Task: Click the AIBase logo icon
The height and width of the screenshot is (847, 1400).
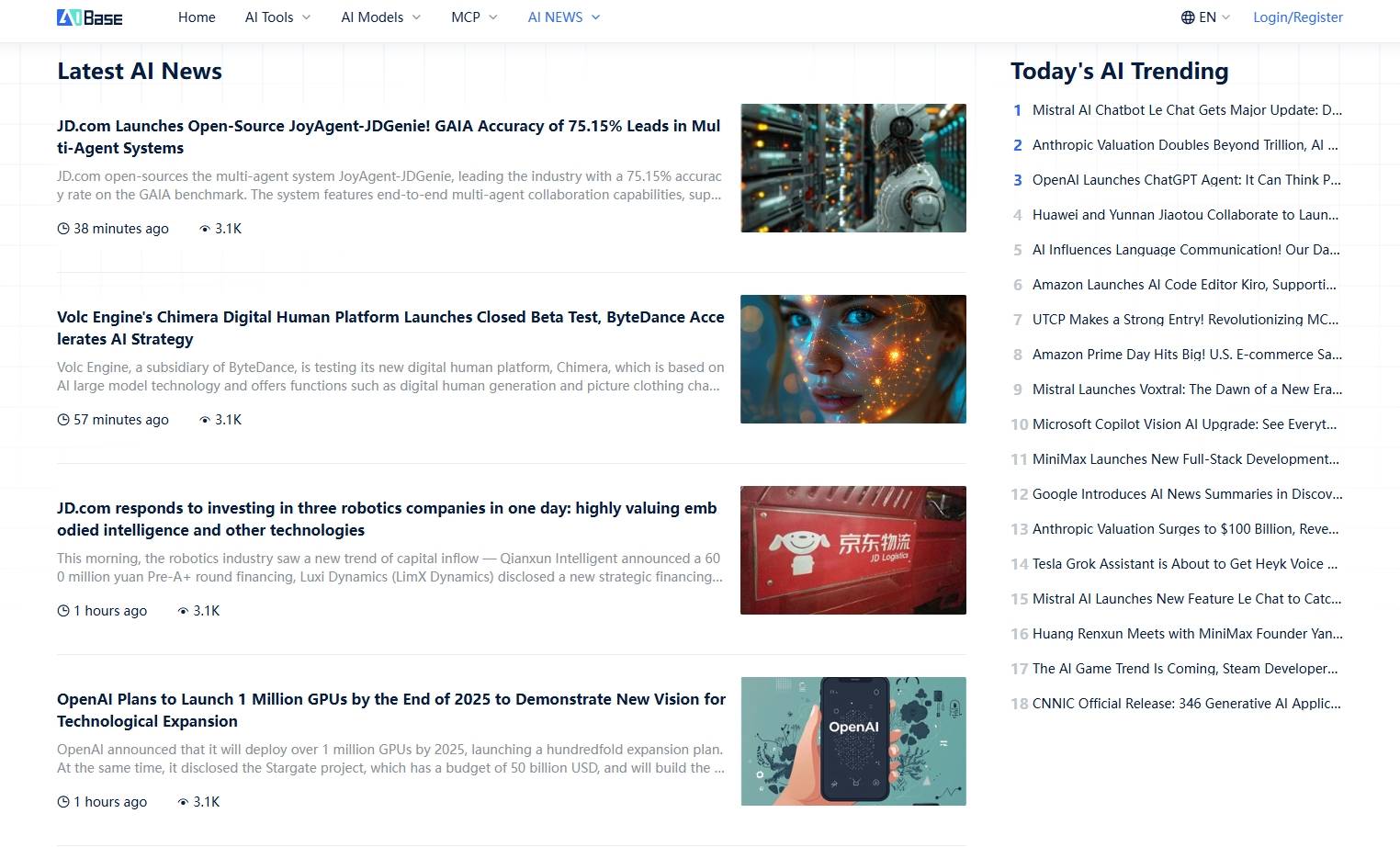Action: pyautogui.click(x=70, y=17)
